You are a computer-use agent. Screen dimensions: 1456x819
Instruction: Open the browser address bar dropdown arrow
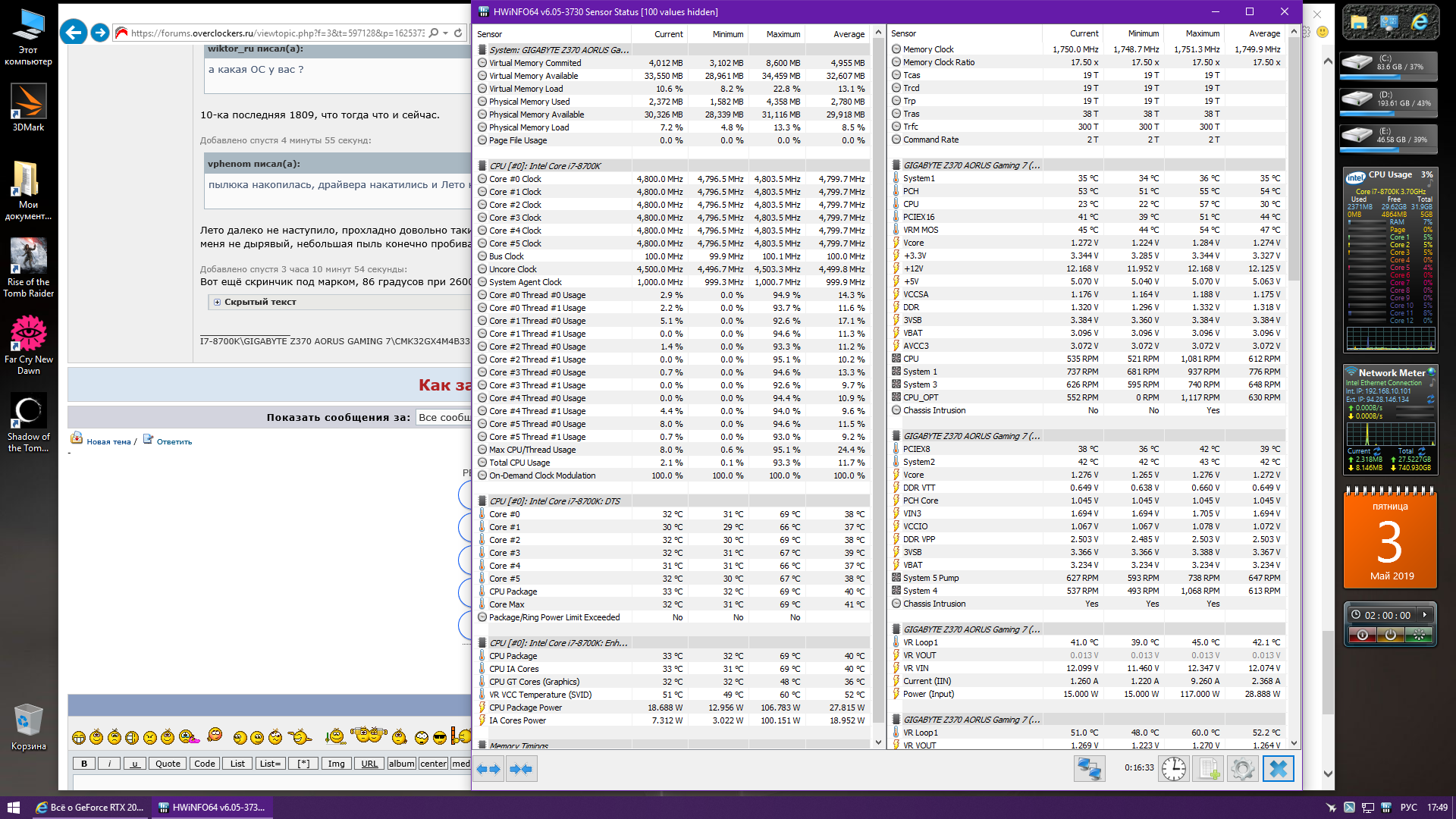tap(445, 33)
